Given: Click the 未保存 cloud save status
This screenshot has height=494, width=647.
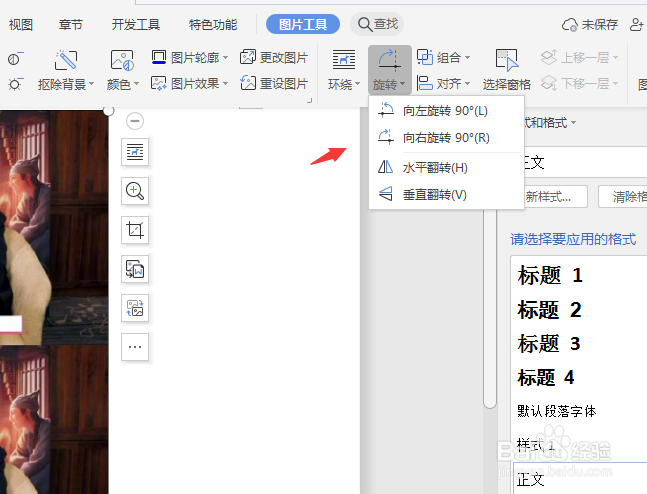Looking at the screenshot, I should tap(590, 25).
